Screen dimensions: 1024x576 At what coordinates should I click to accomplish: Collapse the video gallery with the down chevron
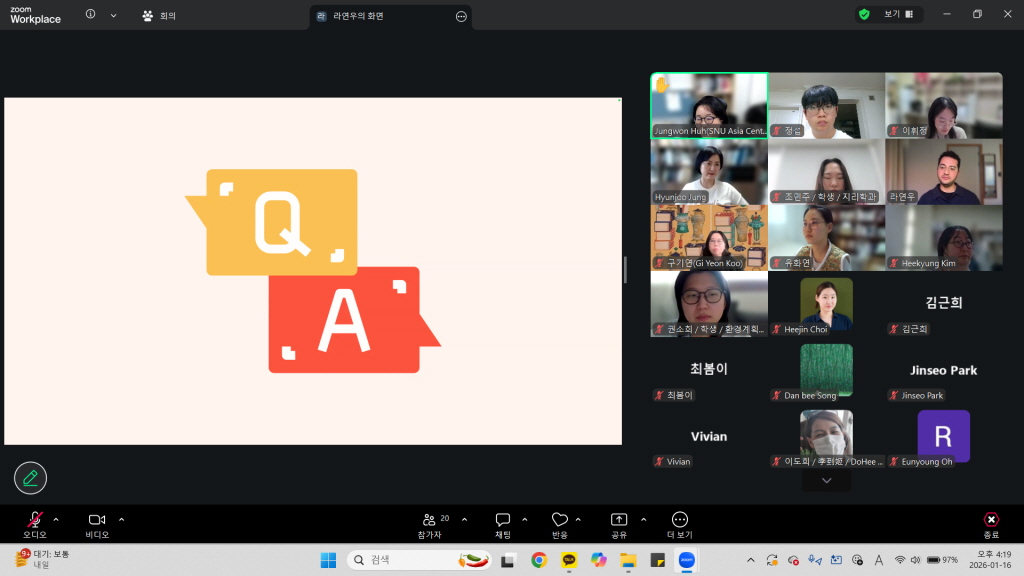(826, 480)
